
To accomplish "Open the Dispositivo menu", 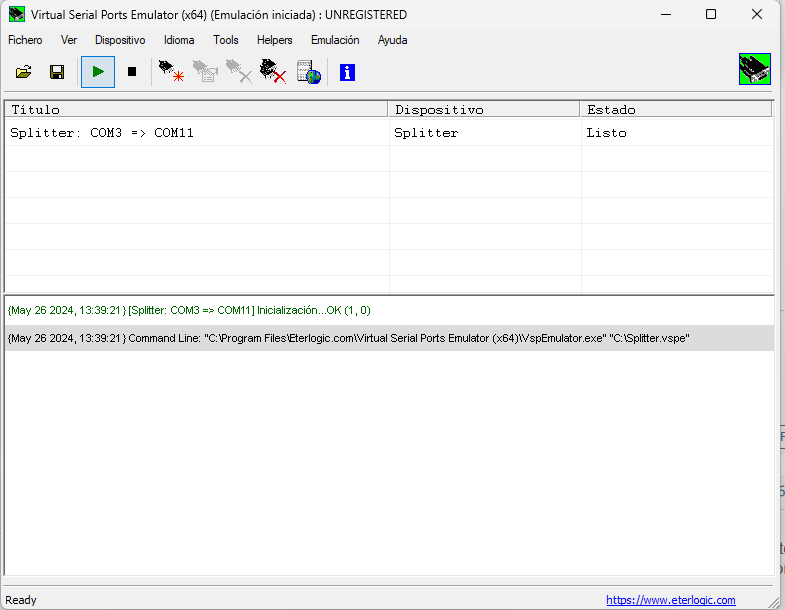I will [x=120, y=40].
